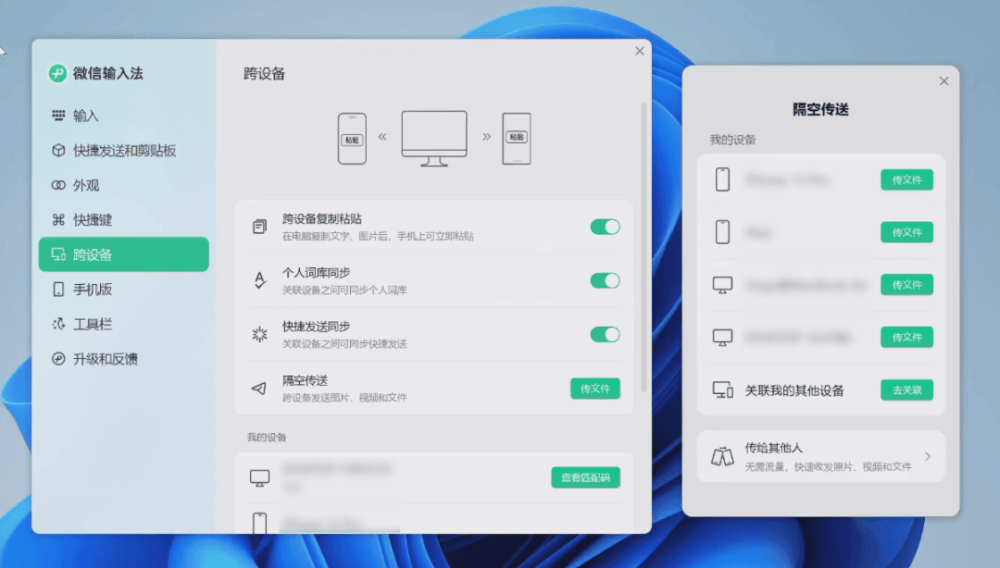1000x568 pixels.
Task: Expand 传给其他人 with the chevron arrow
Action: coord(928,456)
